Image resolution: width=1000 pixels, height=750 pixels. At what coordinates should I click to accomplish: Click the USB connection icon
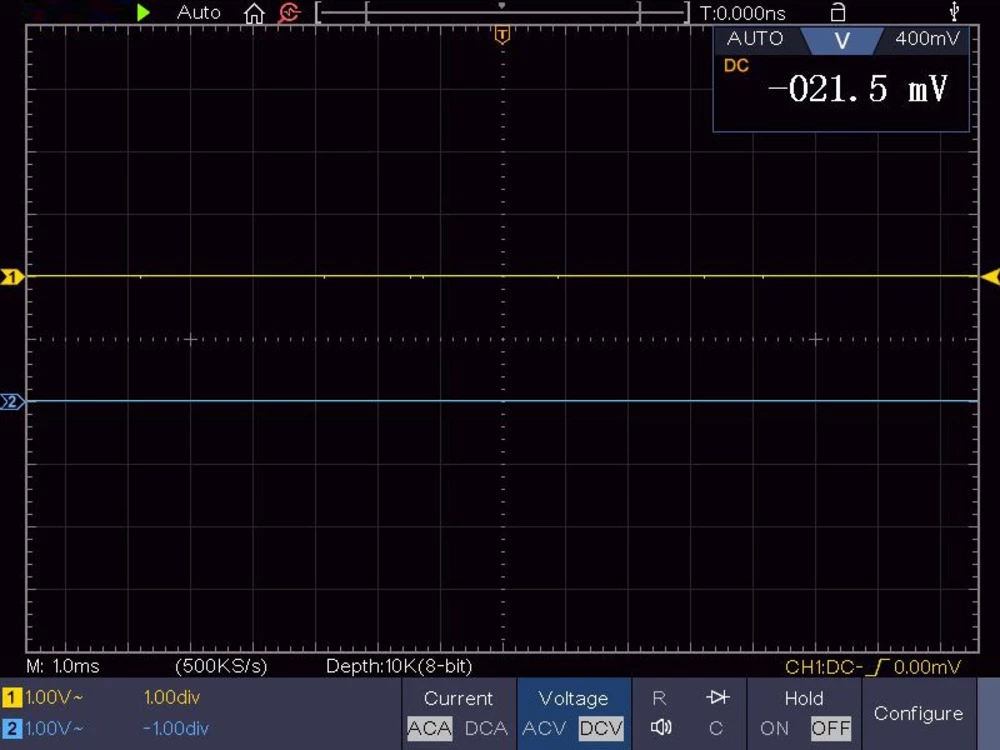[954, 13]
